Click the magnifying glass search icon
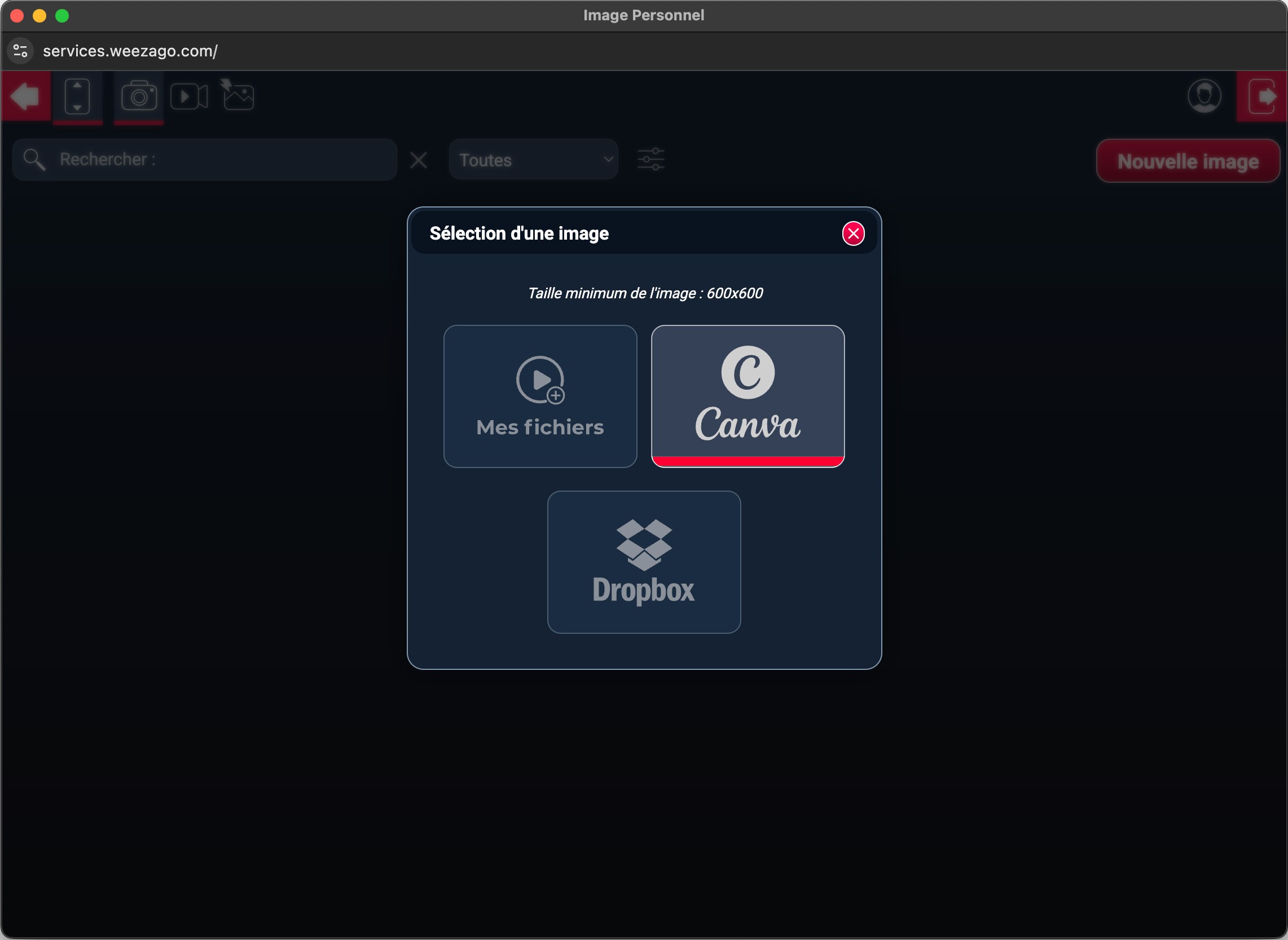Image resolution: width=1288 pixels, height=940 pixels. (x=34, y=160)
